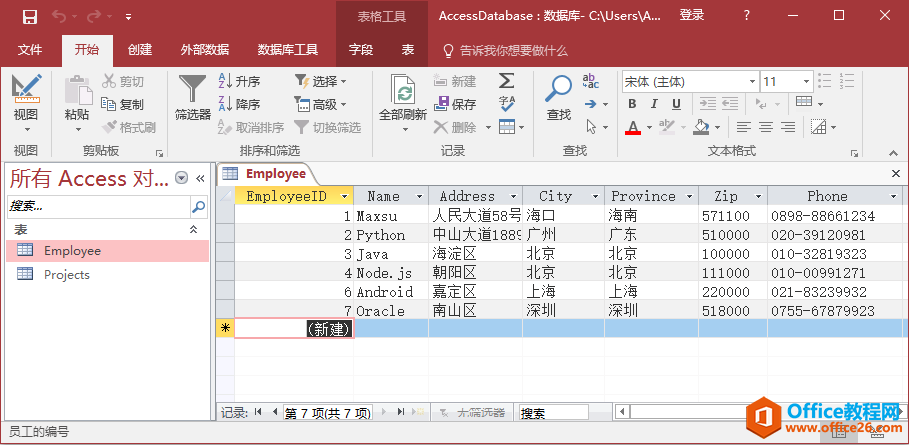Screen dimensions: 909x445
Task: Set align left text alignment
Action: coord(744,127)
